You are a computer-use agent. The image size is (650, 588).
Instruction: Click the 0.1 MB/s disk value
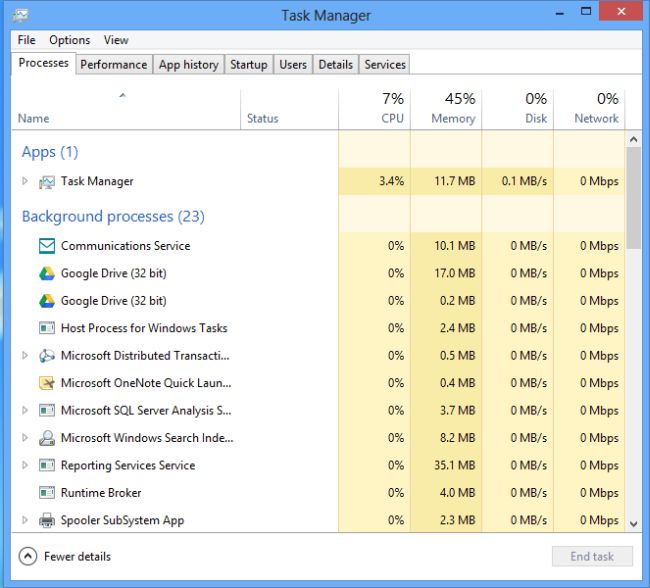click(524, 181)
